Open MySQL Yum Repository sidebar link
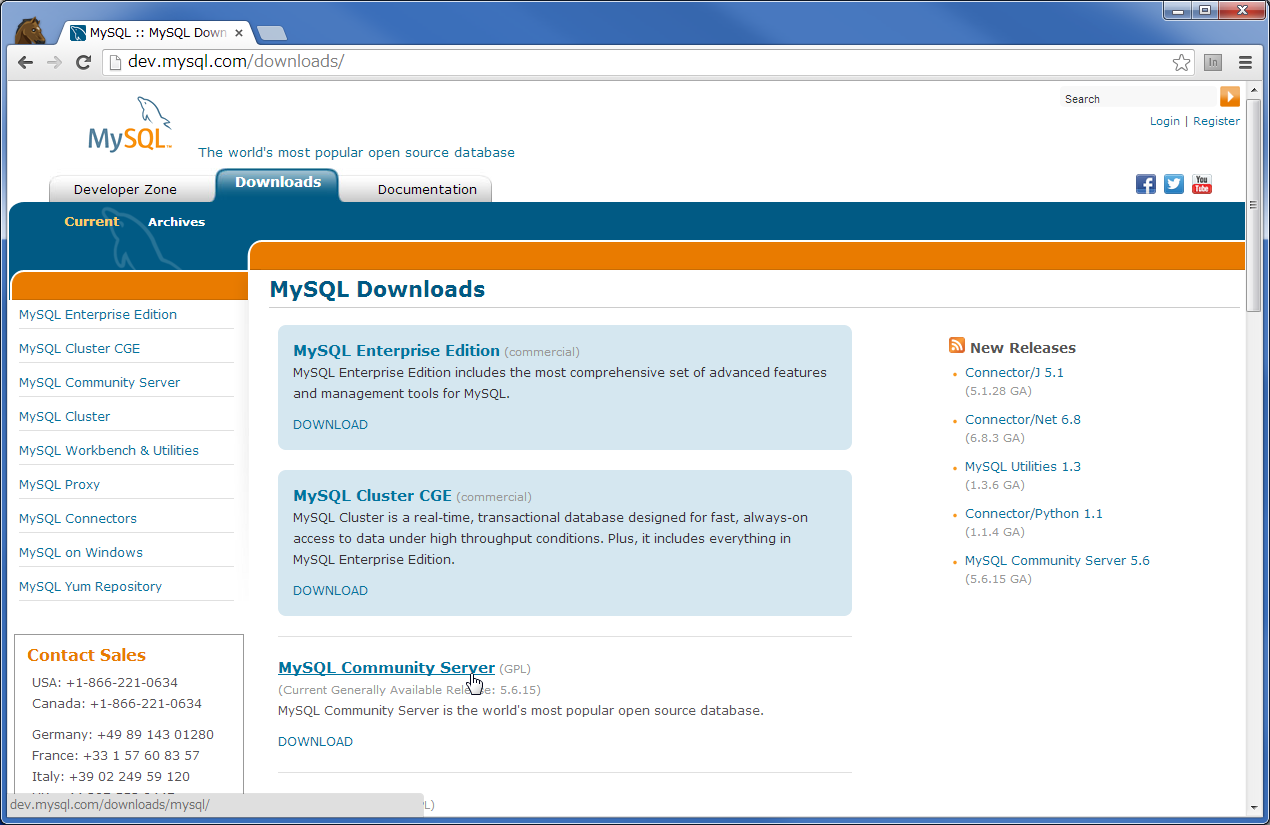 tap(90, 586)
